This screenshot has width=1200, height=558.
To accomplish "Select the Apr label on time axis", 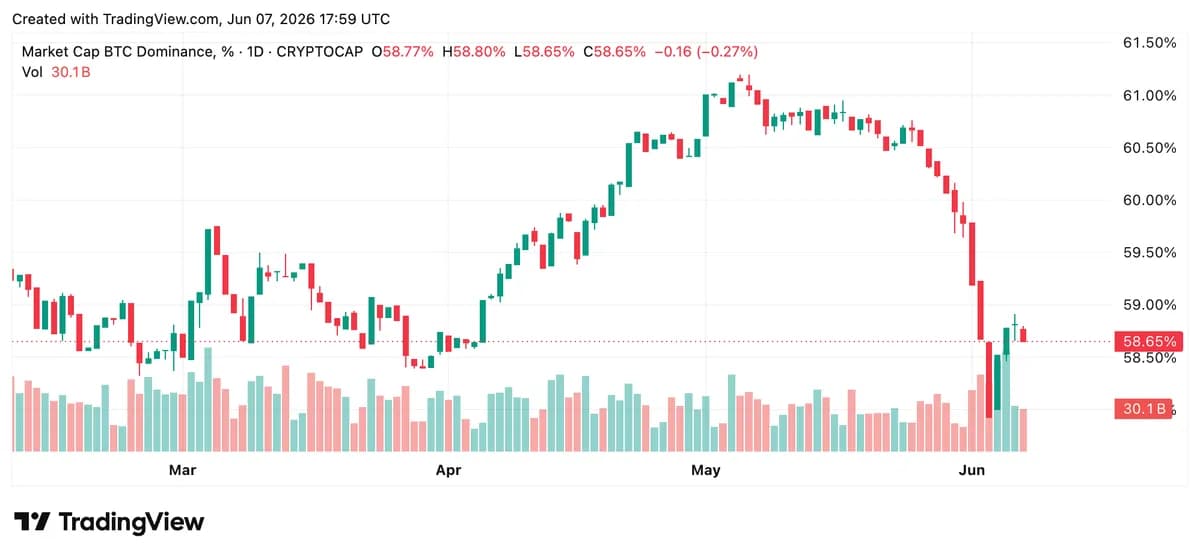I will (448, 468).
